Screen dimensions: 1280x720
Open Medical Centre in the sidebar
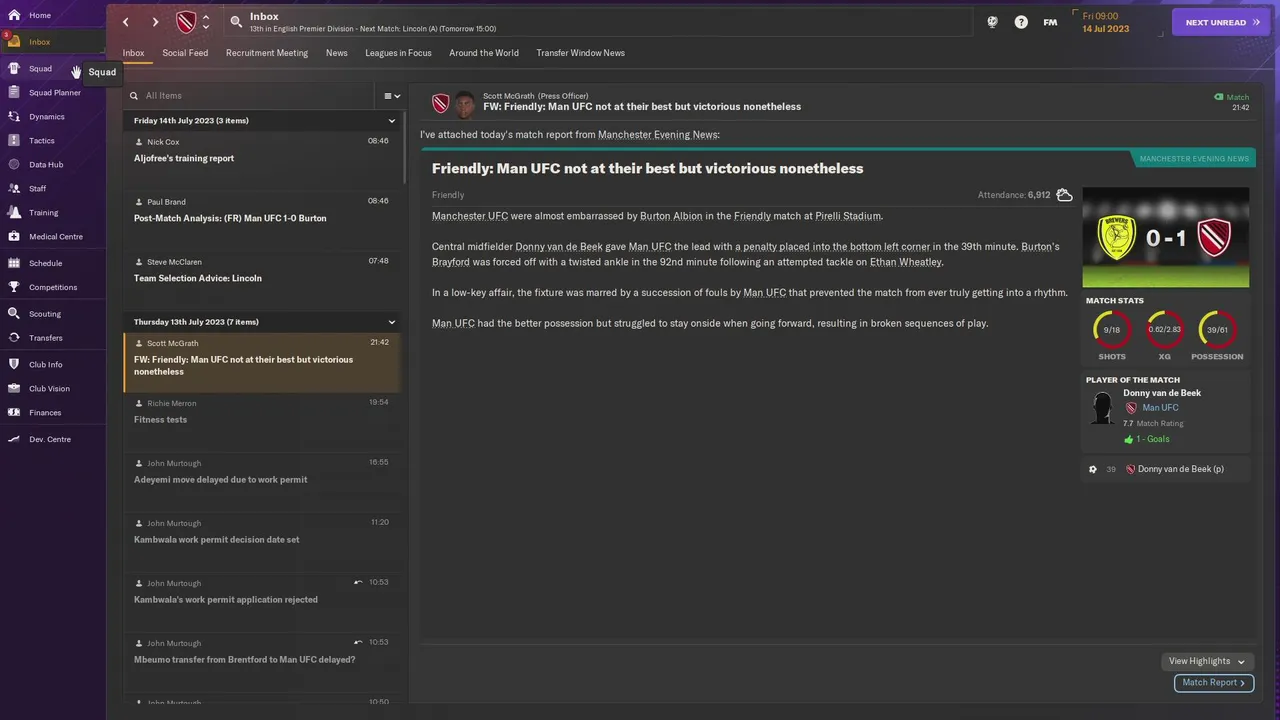55,237
